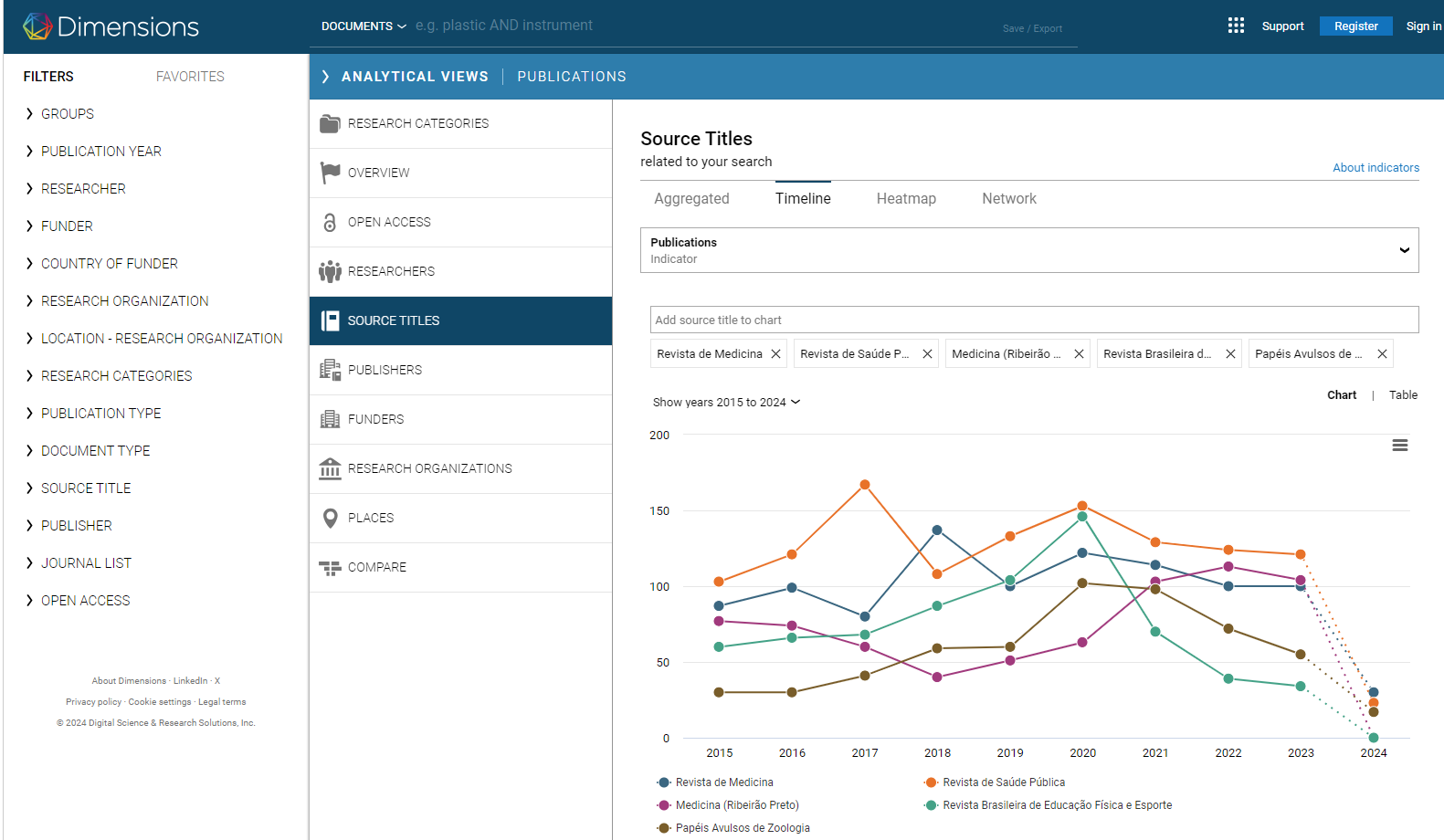Select the Research Organizations institution icon
Viewport: 1444px width, 840px height.
[x=330, y=468]
